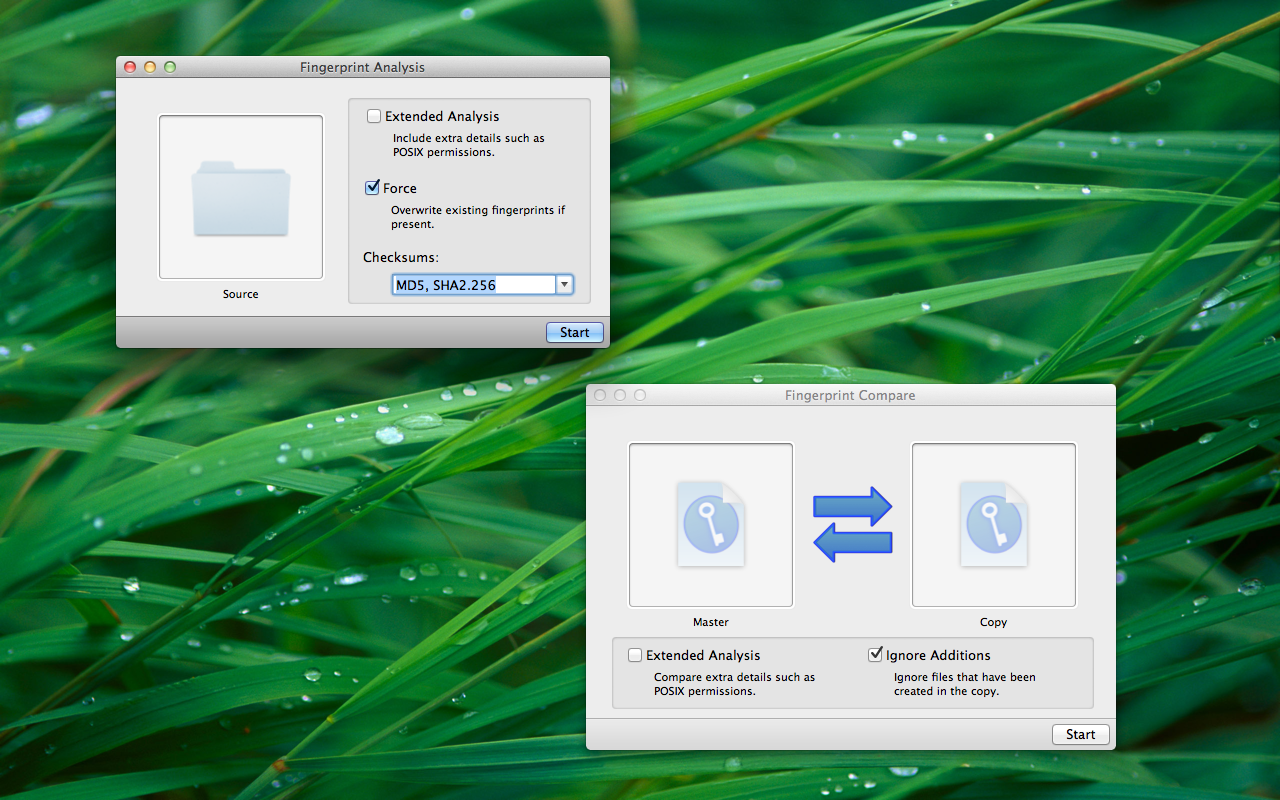
Task: Click the blue swap arrows icon
Action: pos(852,524)
